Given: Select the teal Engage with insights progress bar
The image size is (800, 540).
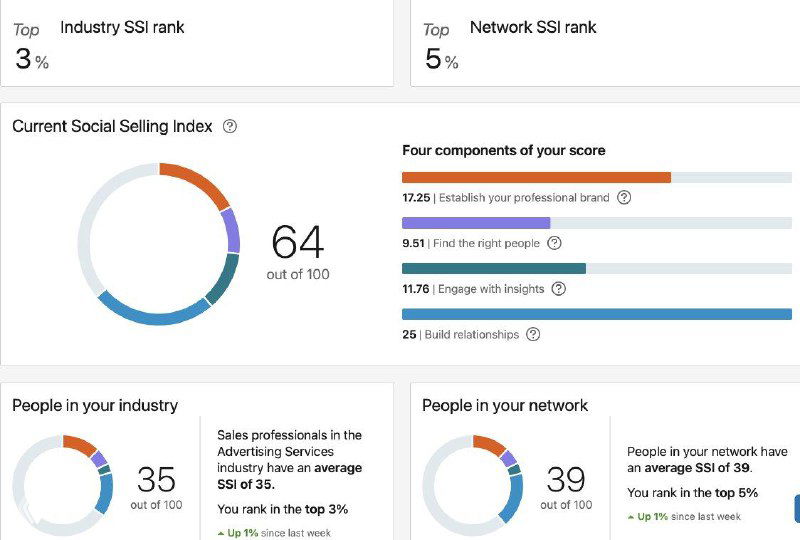Looking at the screenshot, I should tap(494, 269).
